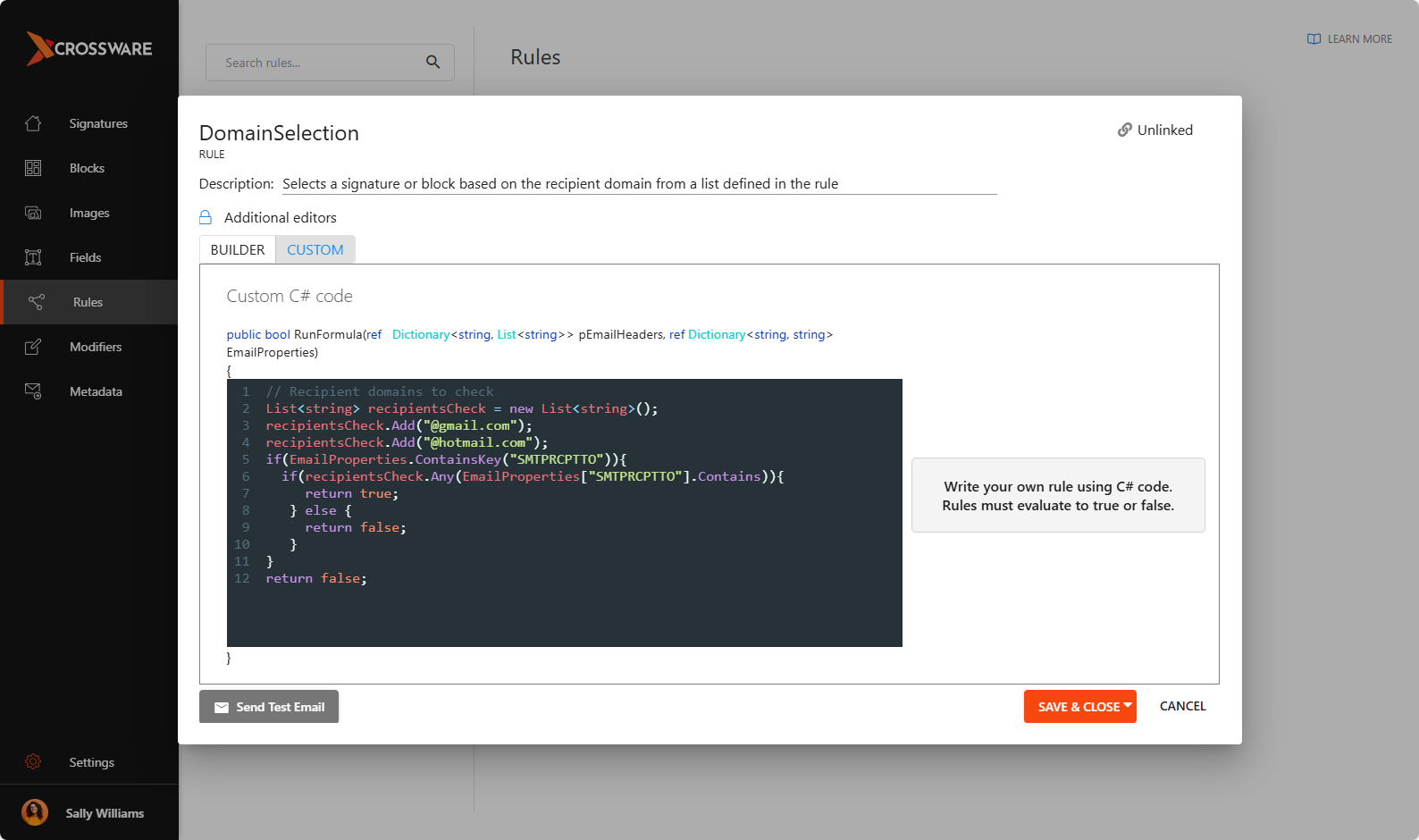The width and height of the screenshot is (1419, 840).
Task: Select the CUSTOM tab
Action: click(x=315, y=250)
